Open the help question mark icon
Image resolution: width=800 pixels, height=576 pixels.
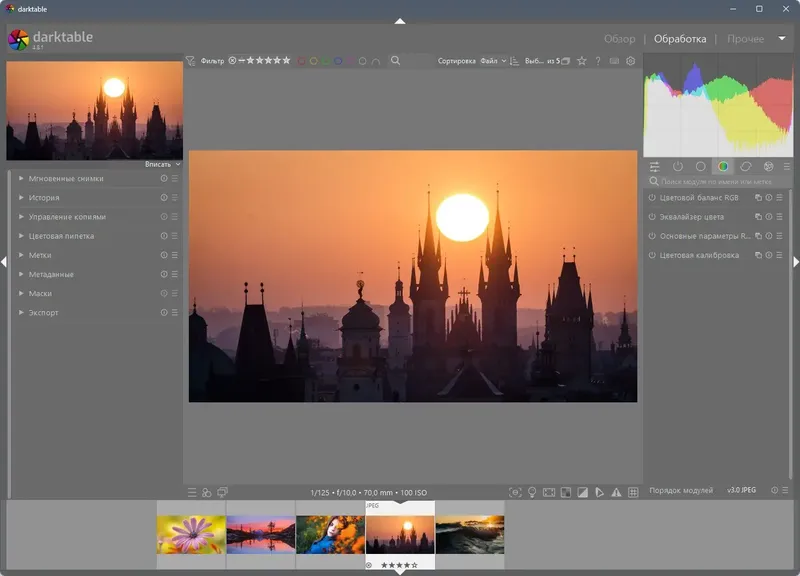598,61
